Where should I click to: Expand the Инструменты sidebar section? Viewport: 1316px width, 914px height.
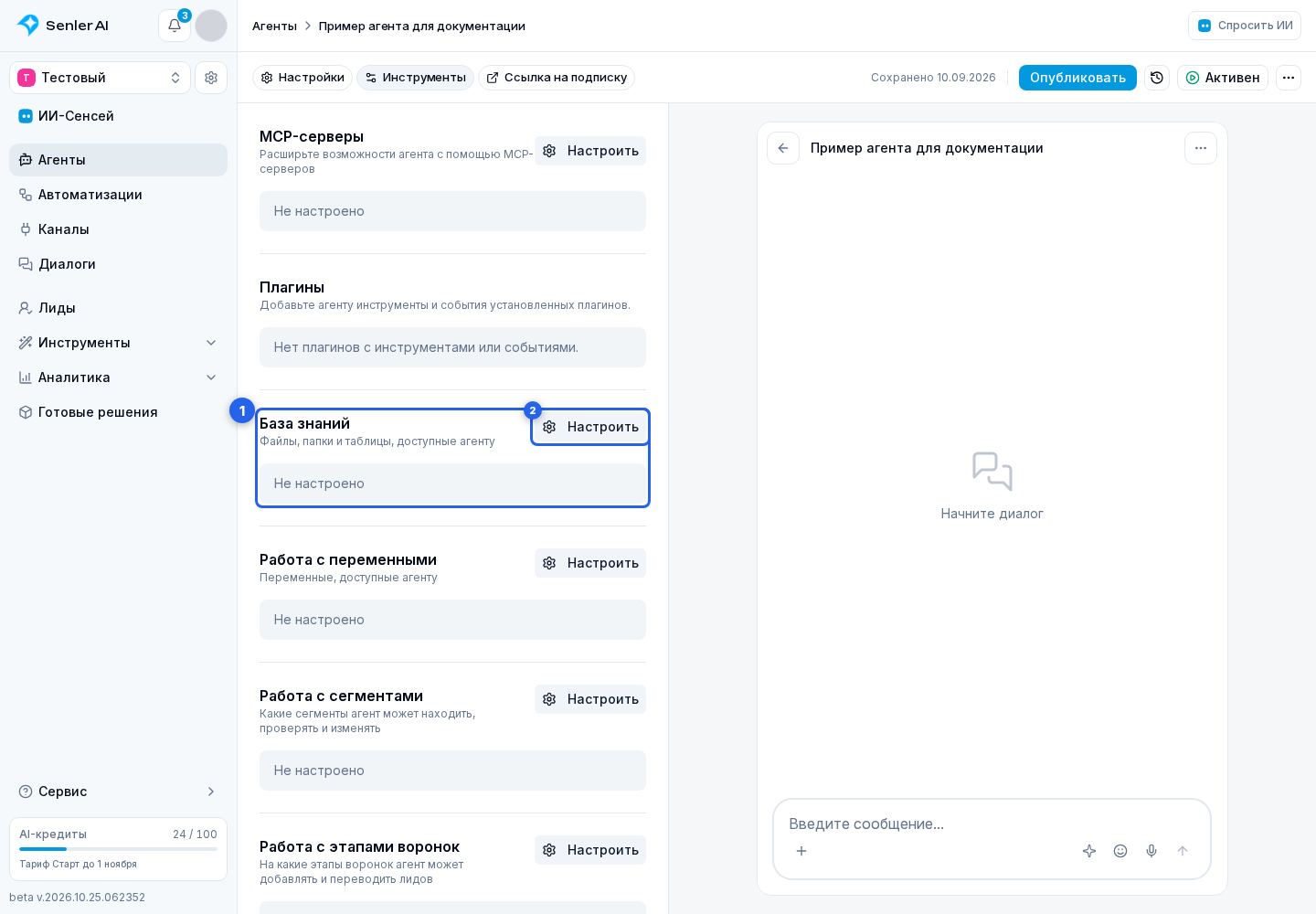(119, 343)
